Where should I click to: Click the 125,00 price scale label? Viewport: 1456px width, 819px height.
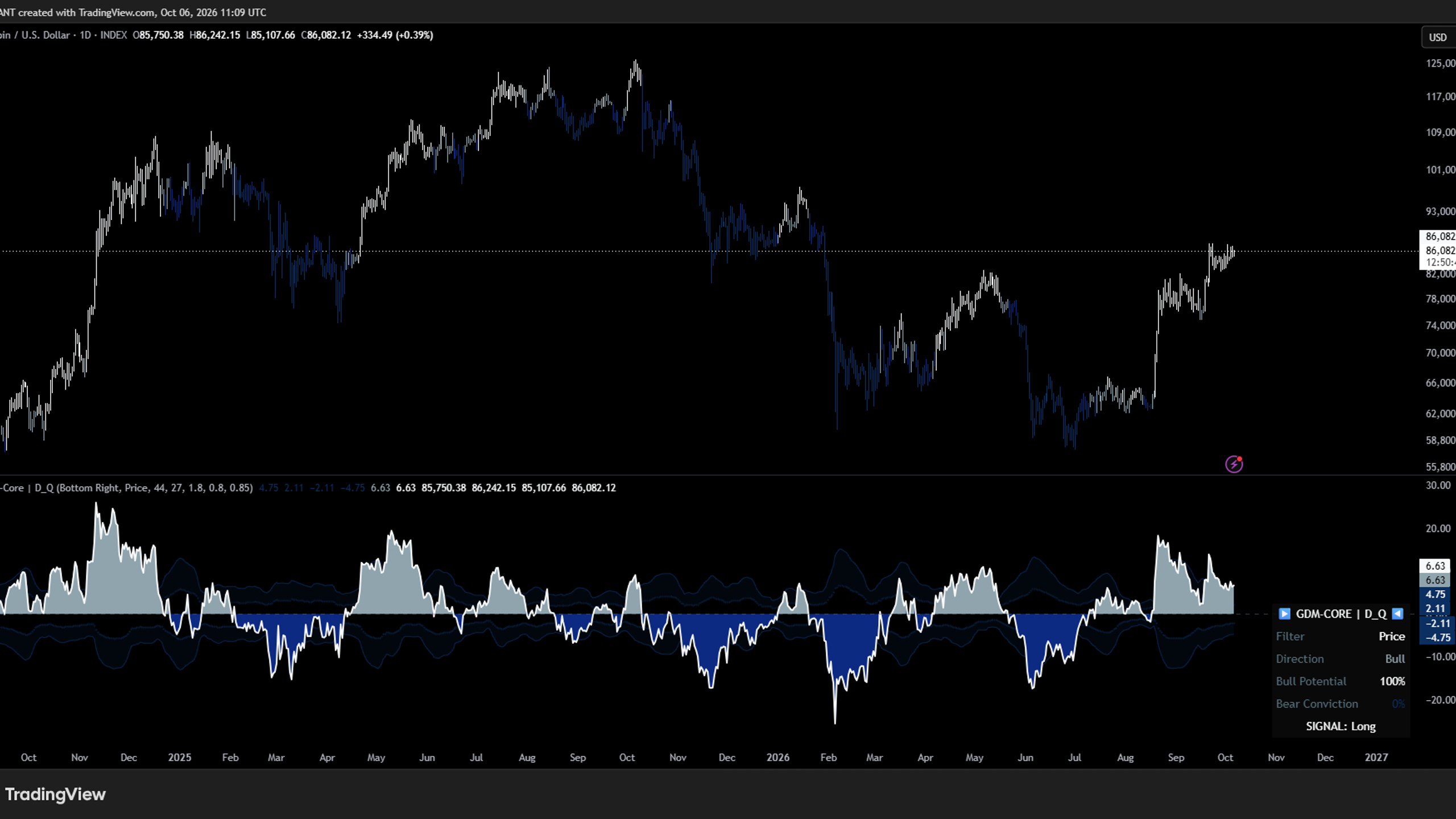click(x=1440, y=63)
